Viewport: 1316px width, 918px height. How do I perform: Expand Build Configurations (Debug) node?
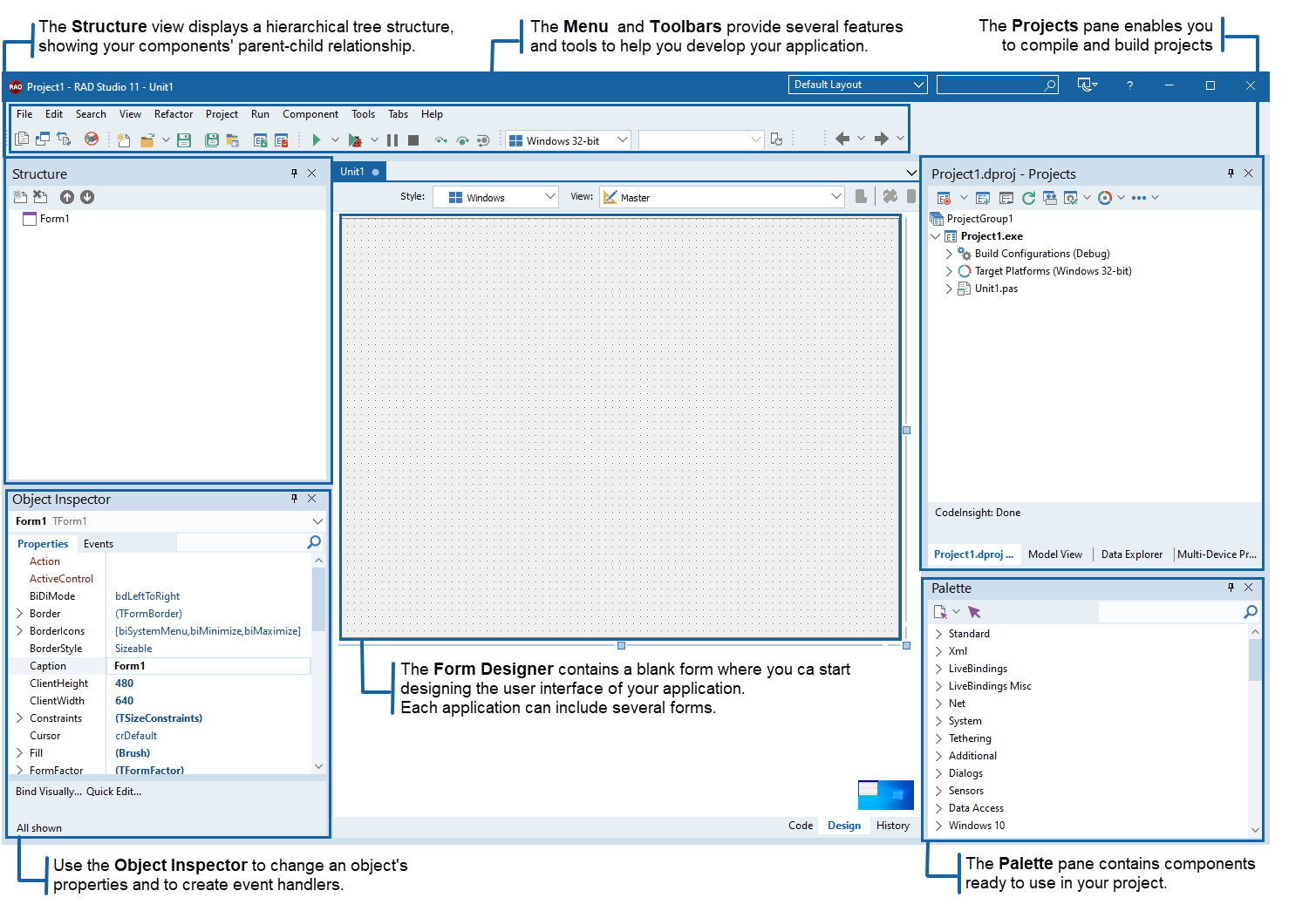(949, 254)
